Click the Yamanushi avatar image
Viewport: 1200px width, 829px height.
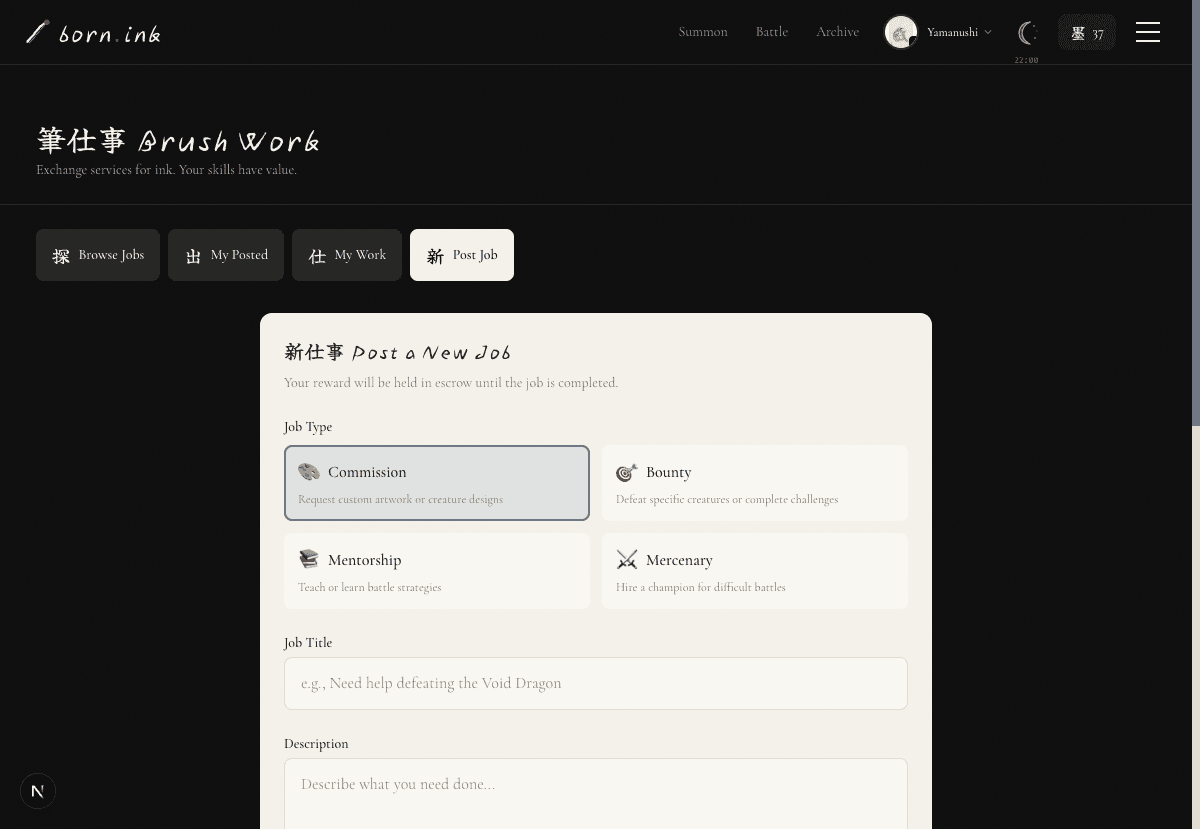click(x=900, y=32)
